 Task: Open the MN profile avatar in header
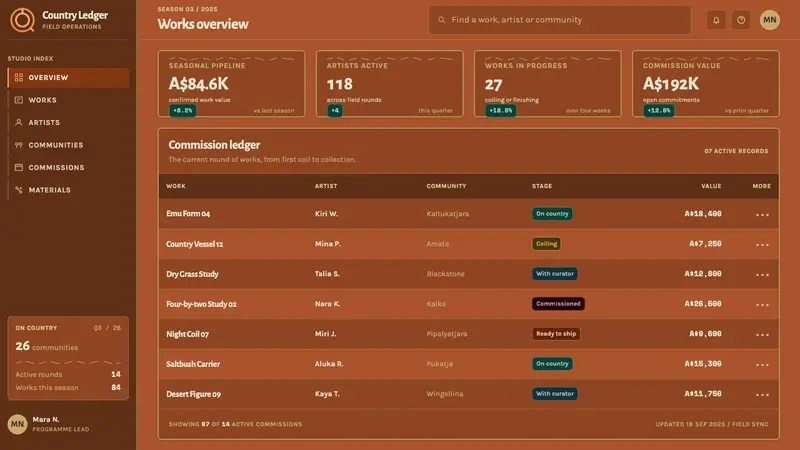[769, 20]
